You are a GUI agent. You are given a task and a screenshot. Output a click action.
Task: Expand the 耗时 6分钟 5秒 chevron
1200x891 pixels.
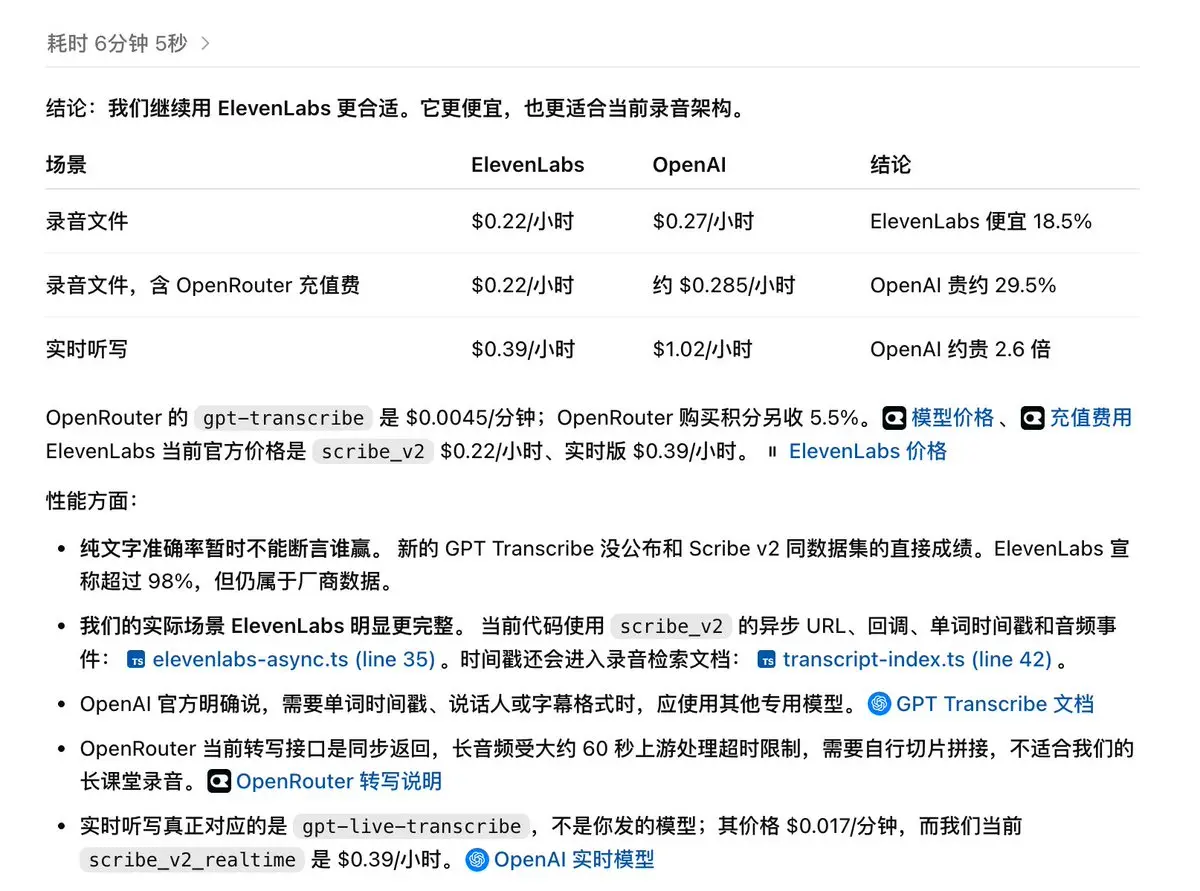(205, 43)
